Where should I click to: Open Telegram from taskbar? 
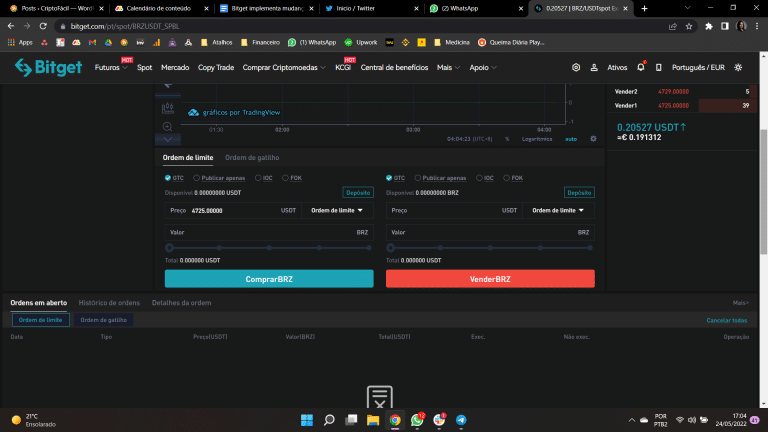point(461,420)
